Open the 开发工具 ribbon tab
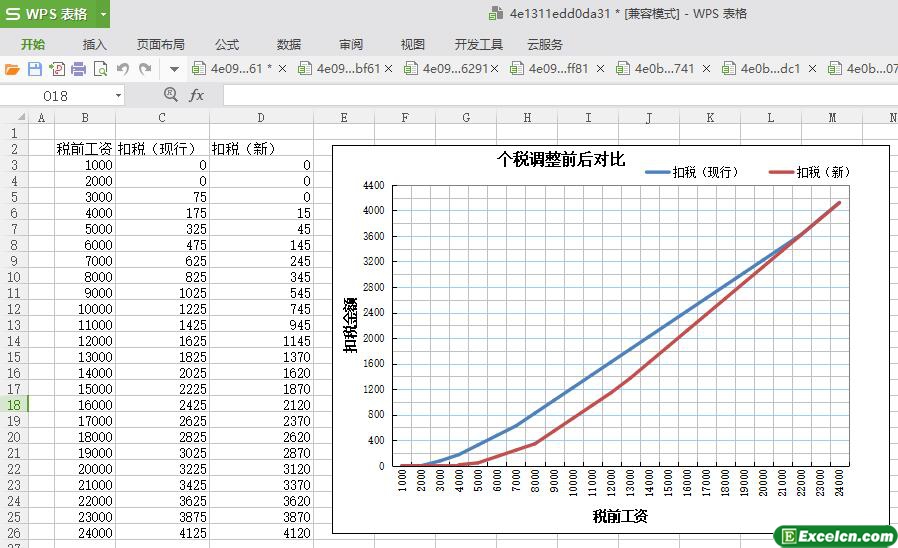 478,44
